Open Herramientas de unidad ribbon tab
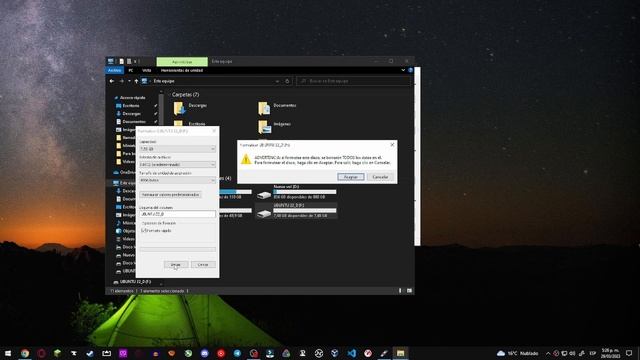The image size is (640, 360). click(x=182, y=70)
